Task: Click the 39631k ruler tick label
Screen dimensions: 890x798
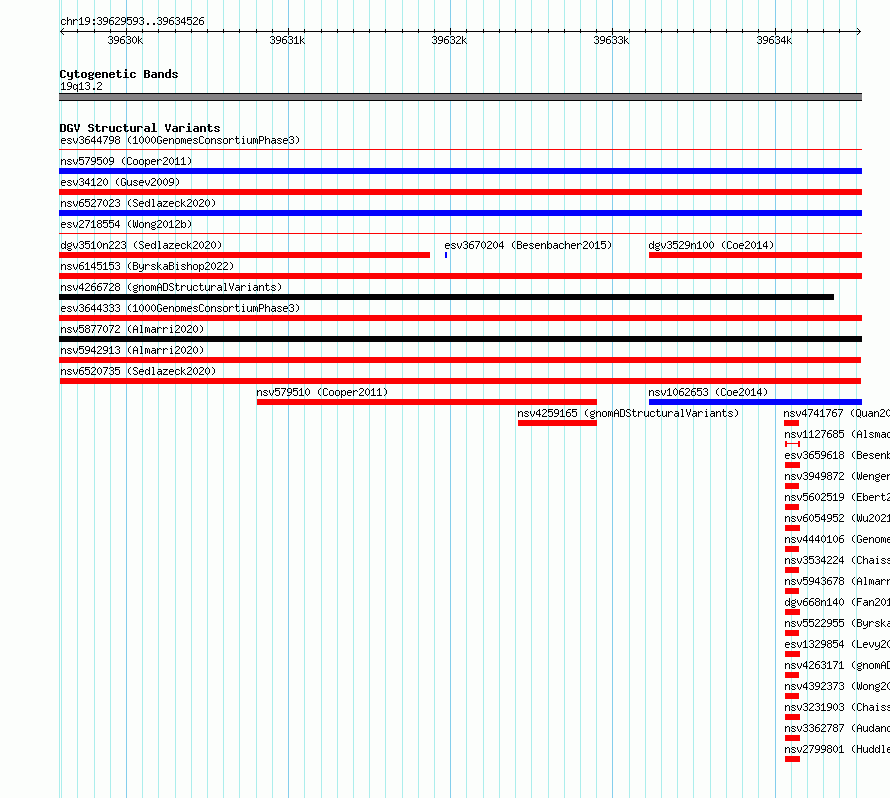Action: pos(287,40)
